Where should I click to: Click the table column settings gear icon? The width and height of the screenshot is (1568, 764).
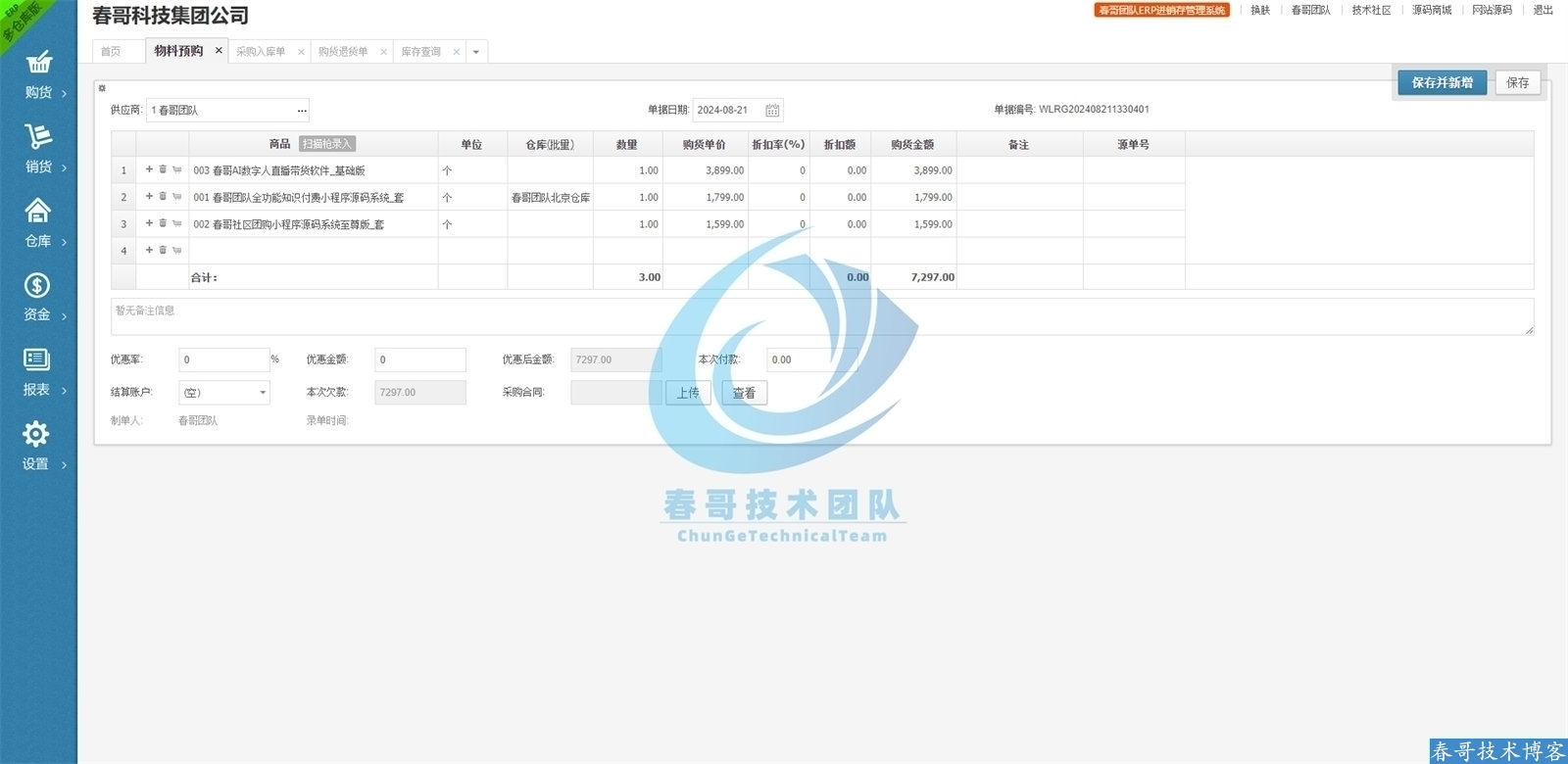tap(102, 88)
